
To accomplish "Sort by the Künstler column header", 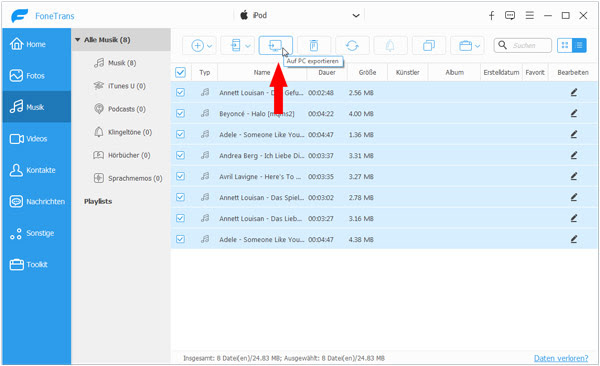I will (x=408, y=72).
